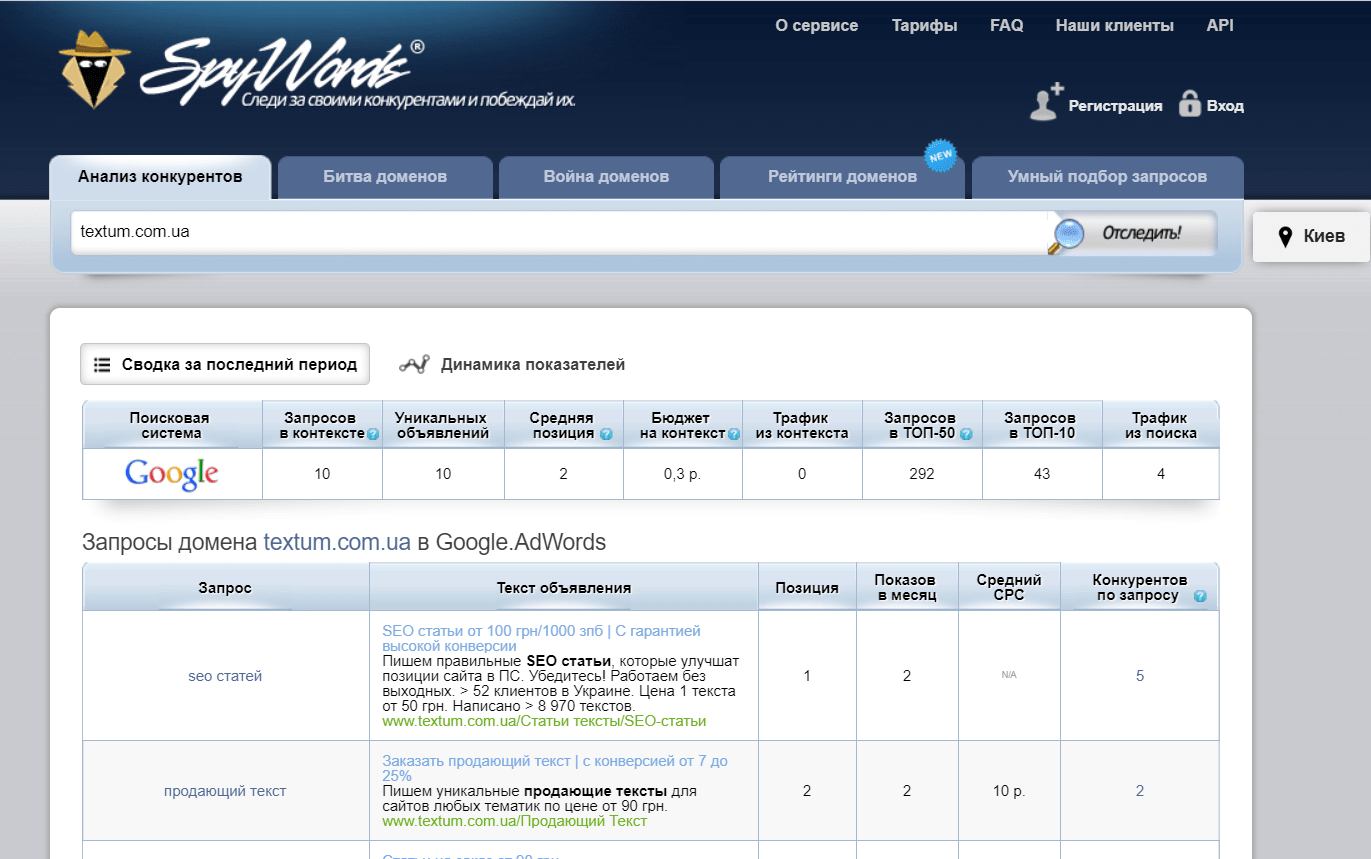
Task: Click the registration user icon
Action: coord(1046,103)
